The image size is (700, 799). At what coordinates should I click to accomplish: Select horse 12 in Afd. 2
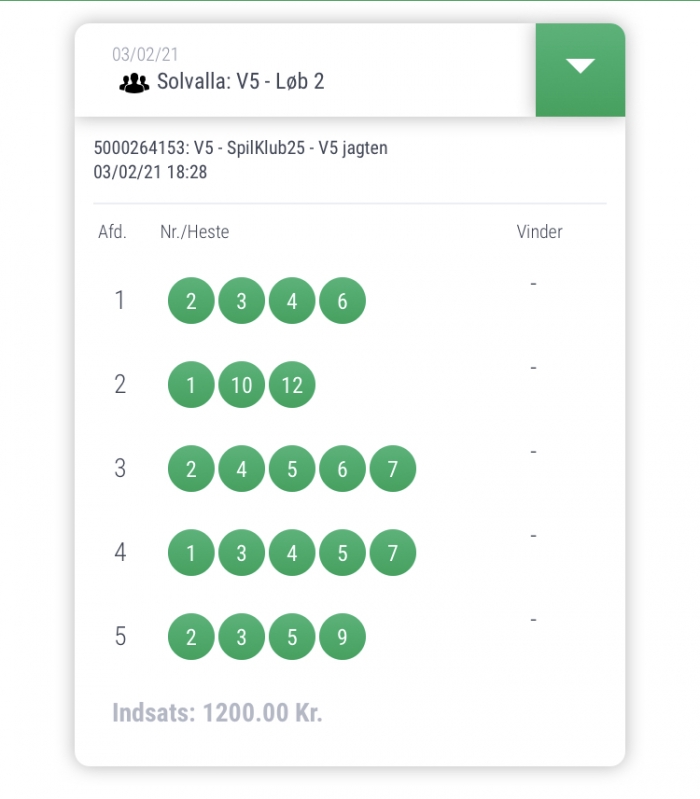[292, 385]
